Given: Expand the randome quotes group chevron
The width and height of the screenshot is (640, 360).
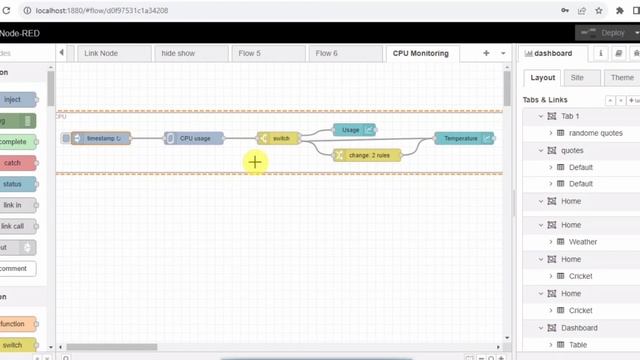Looking at the screenshot, I should tap(550, 133).
